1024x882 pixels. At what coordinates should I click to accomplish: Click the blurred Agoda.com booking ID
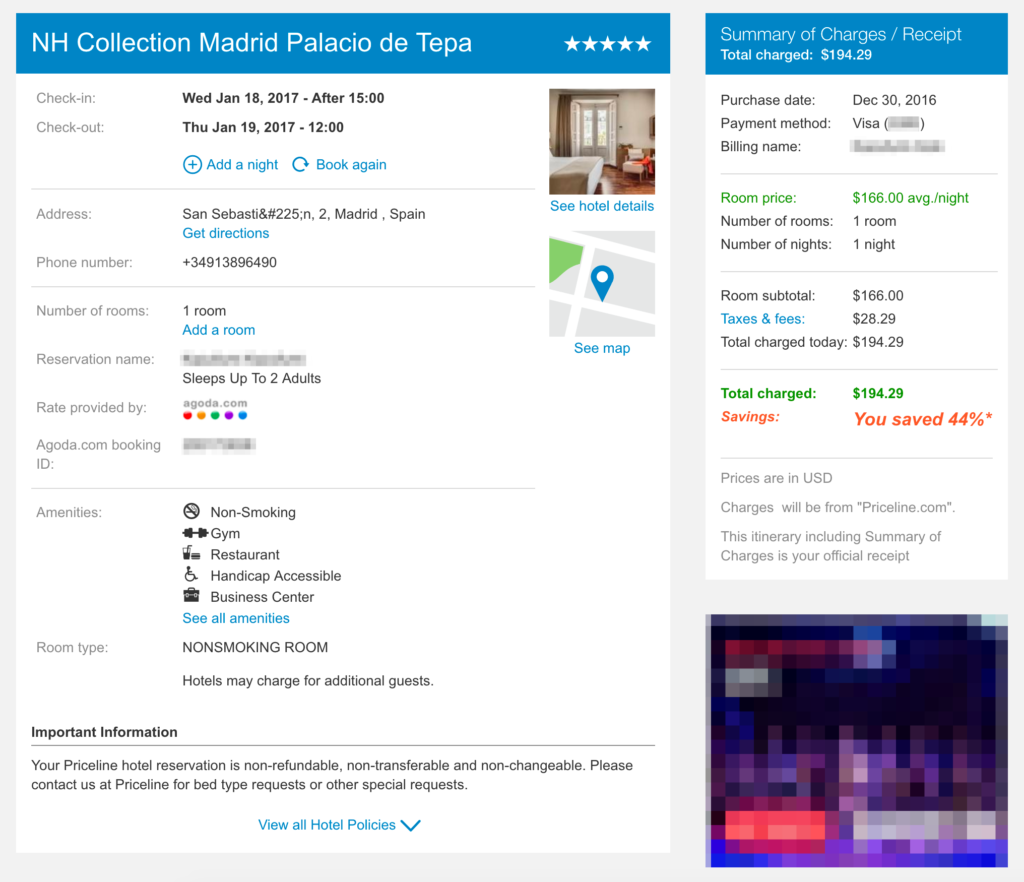219,445
